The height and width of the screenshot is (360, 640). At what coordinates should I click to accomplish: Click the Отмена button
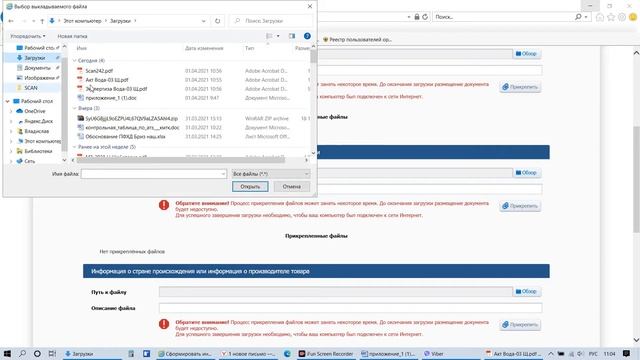[291, 187]
